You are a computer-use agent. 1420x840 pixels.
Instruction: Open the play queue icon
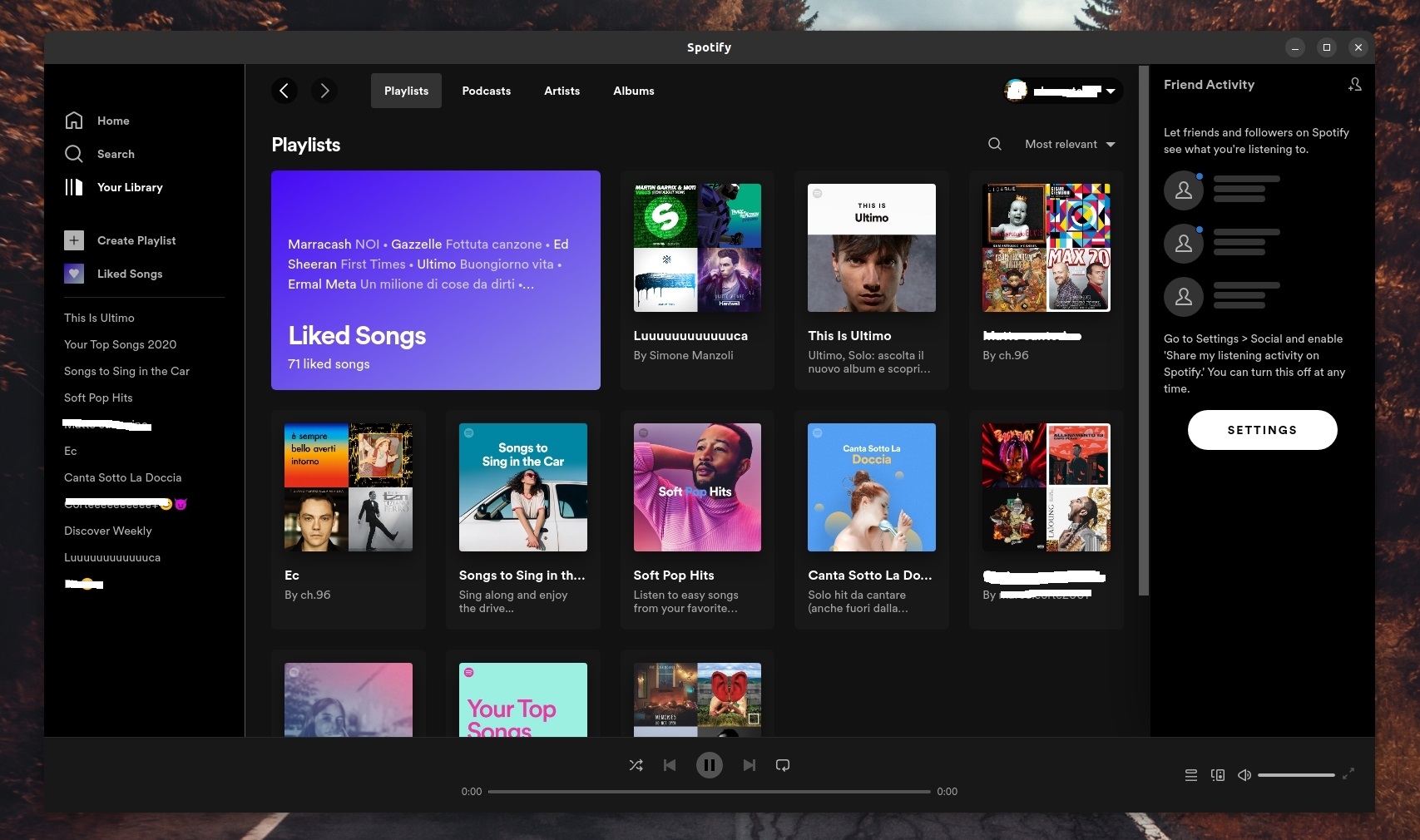(x=1190, y=774)
